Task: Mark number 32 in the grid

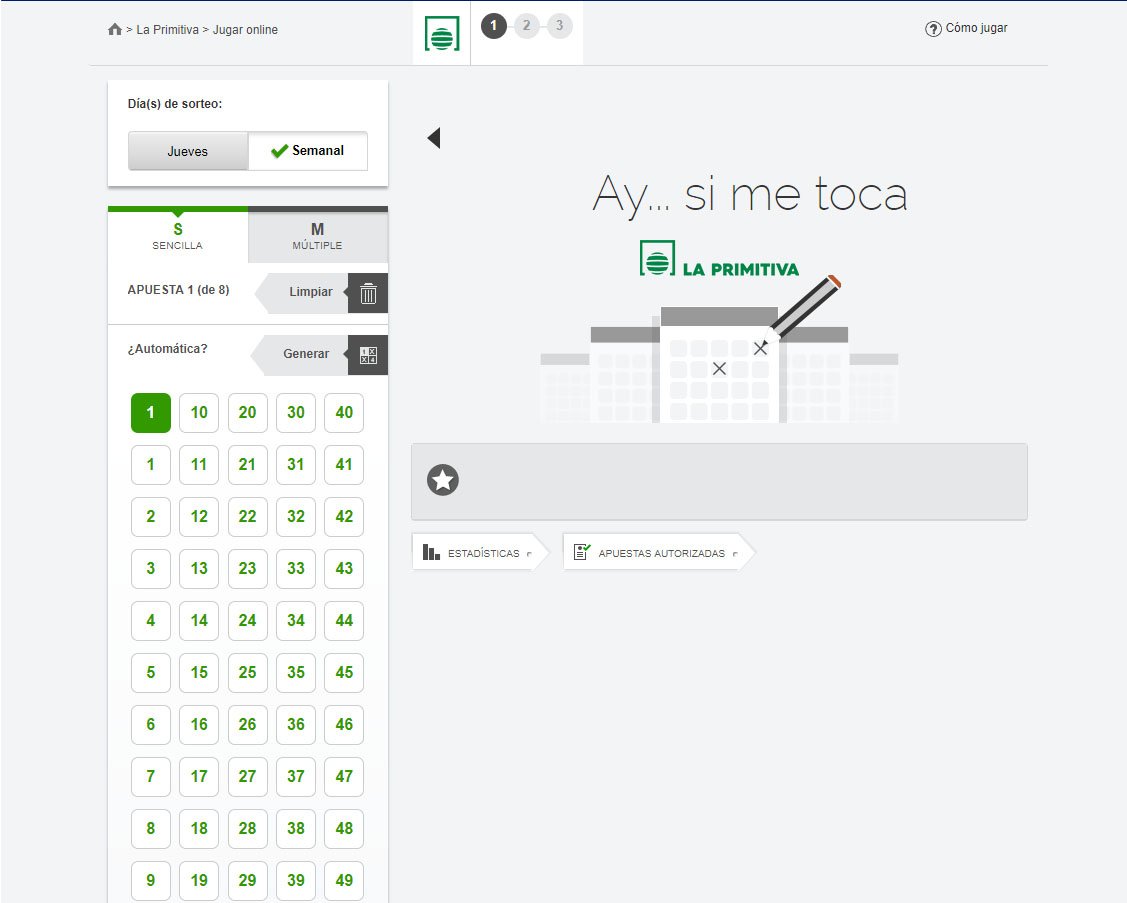Action: pyautogui.click(x=296, y=517)
